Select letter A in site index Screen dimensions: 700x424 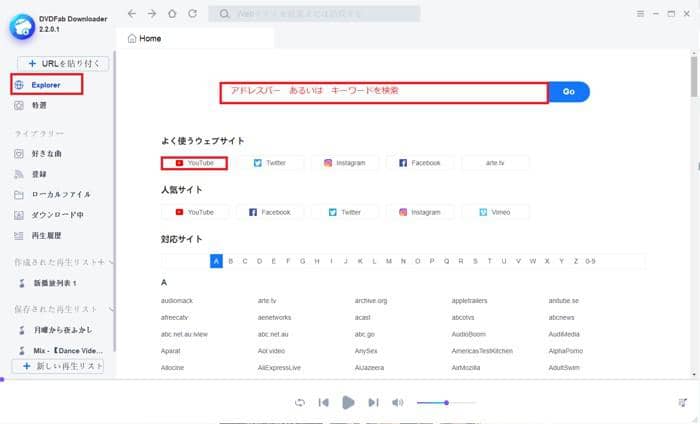(x=216, y=261)
